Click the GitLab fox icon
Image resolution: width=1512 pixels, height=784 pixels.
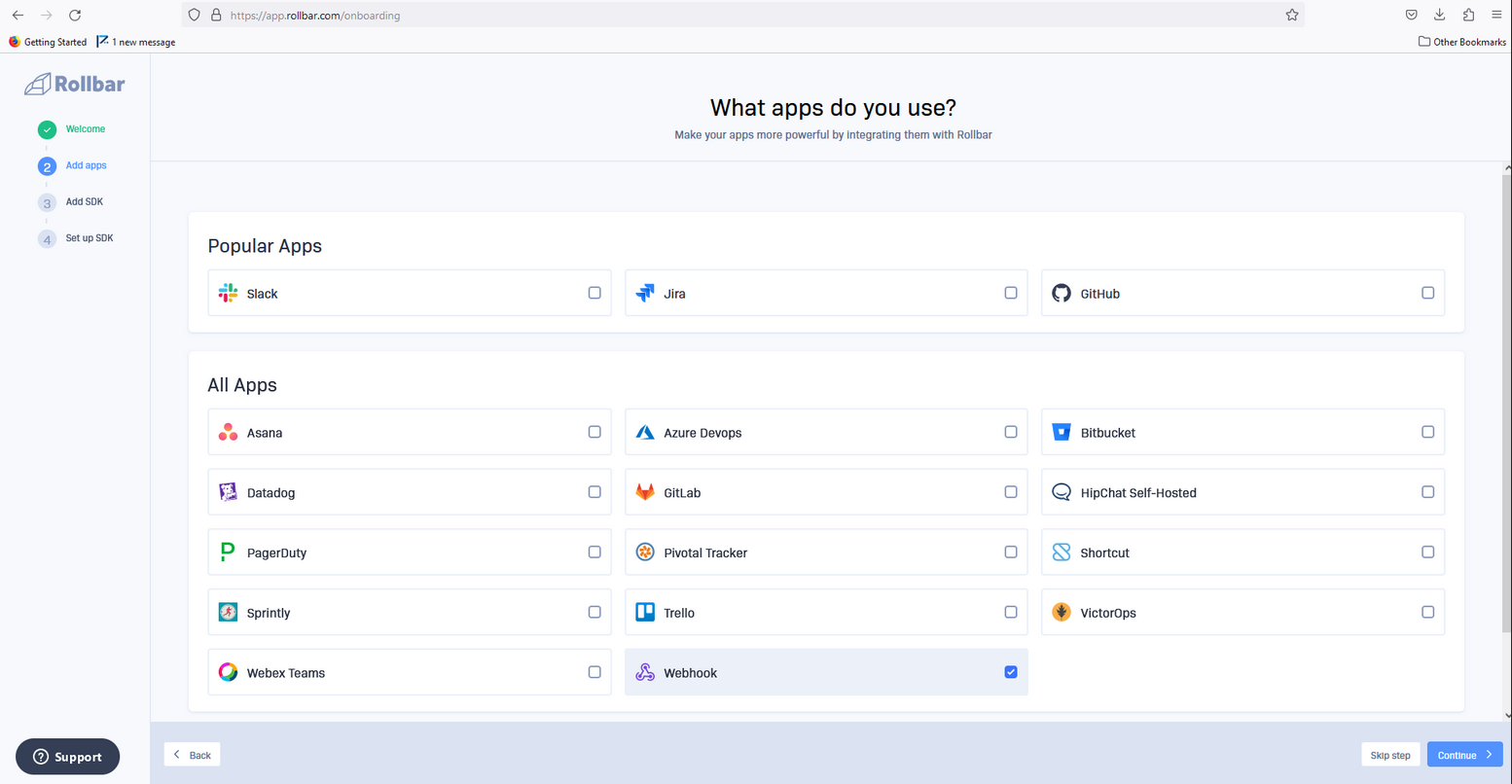coord(645,492)
